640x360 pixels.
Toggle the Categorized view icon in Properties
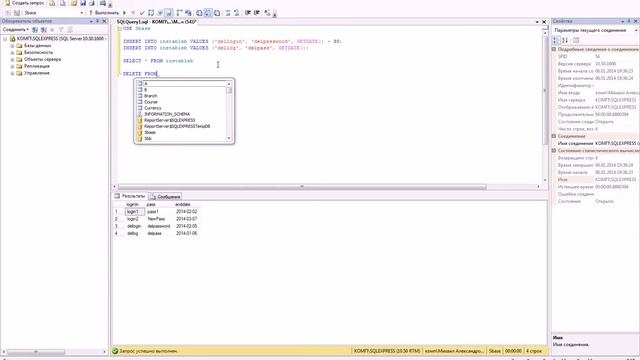556,40
